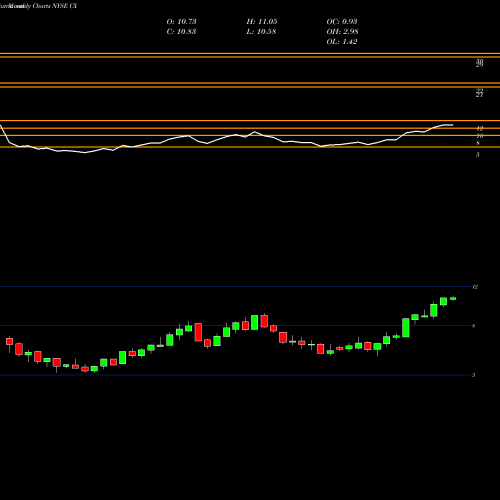Click the right end of the white indicator line
The image size is (500, 500).
point(452,125)
